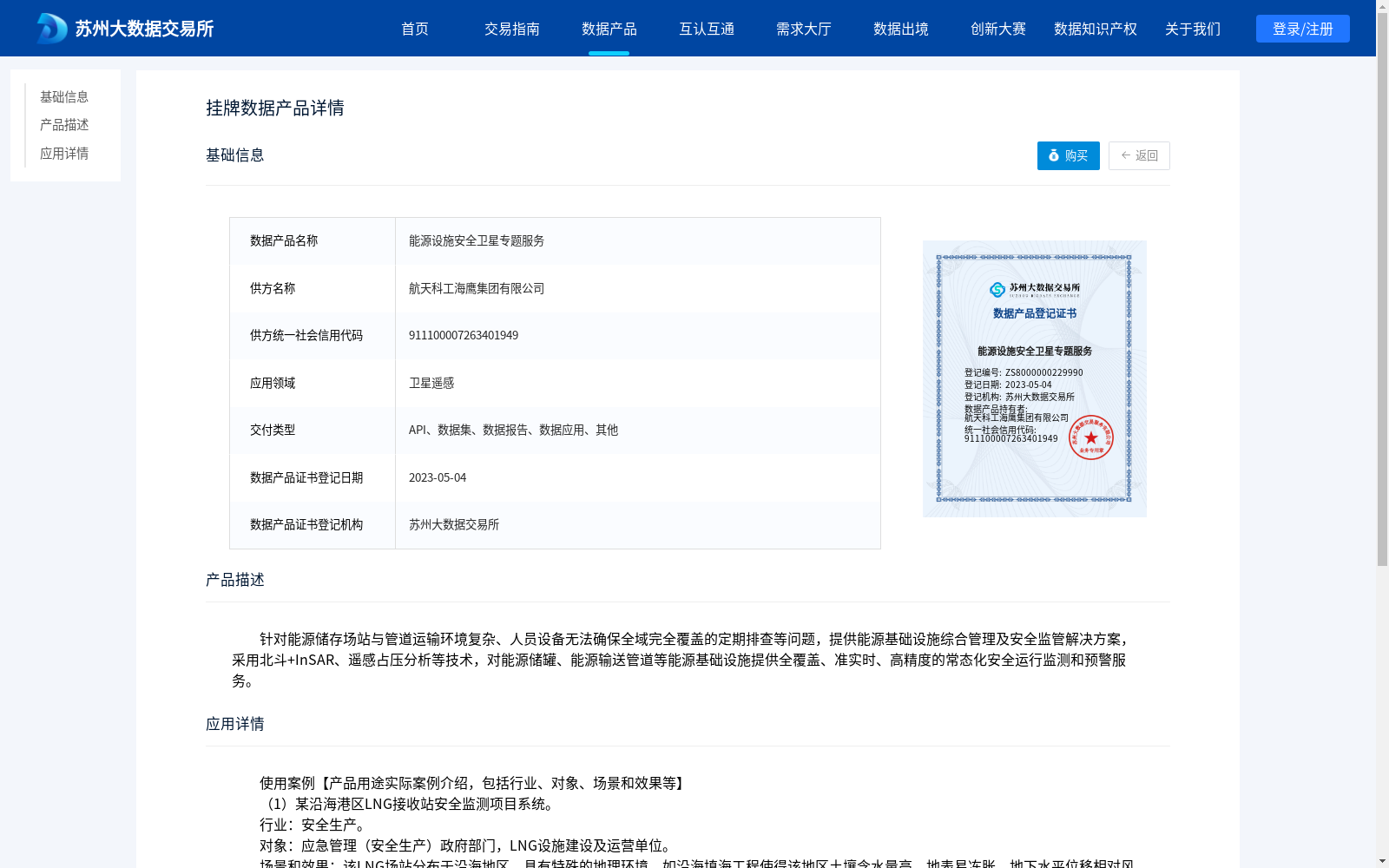Viewport: 1389px width, 868px height.
Task: Go to 互认互通 page
Action: (707, 29)
